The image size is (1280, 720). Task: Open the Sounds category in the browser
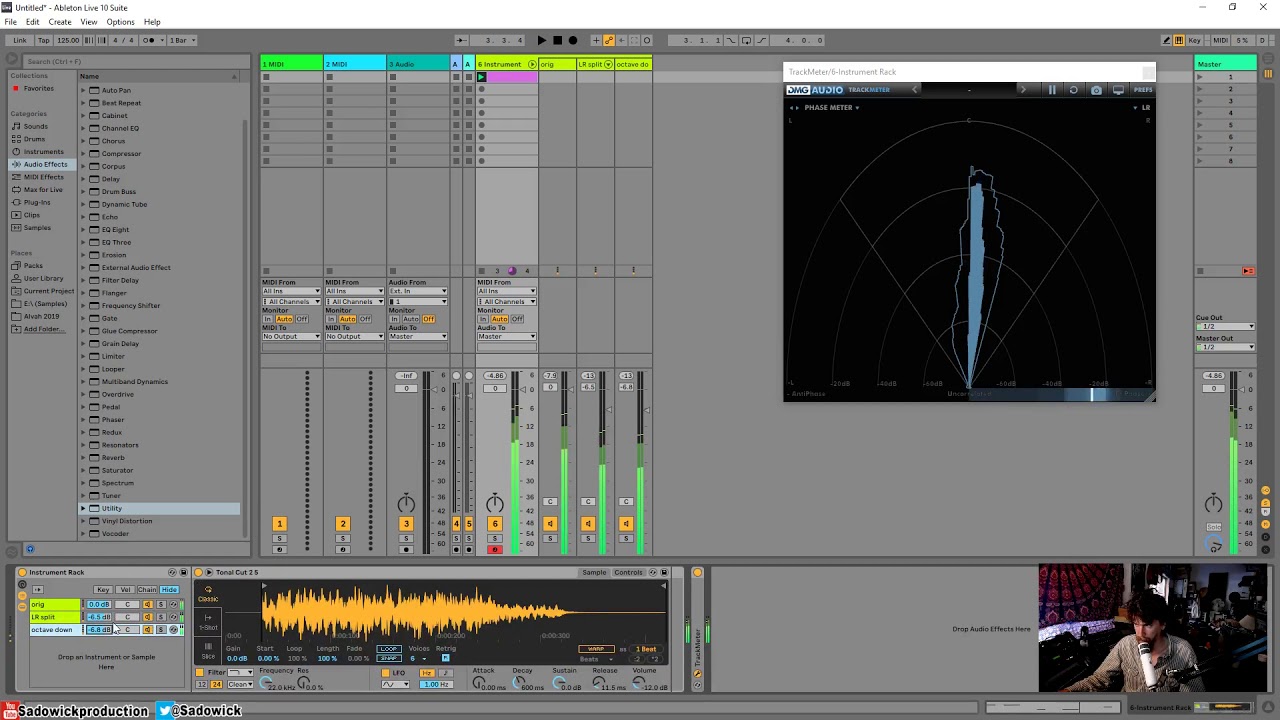[36, 127]
